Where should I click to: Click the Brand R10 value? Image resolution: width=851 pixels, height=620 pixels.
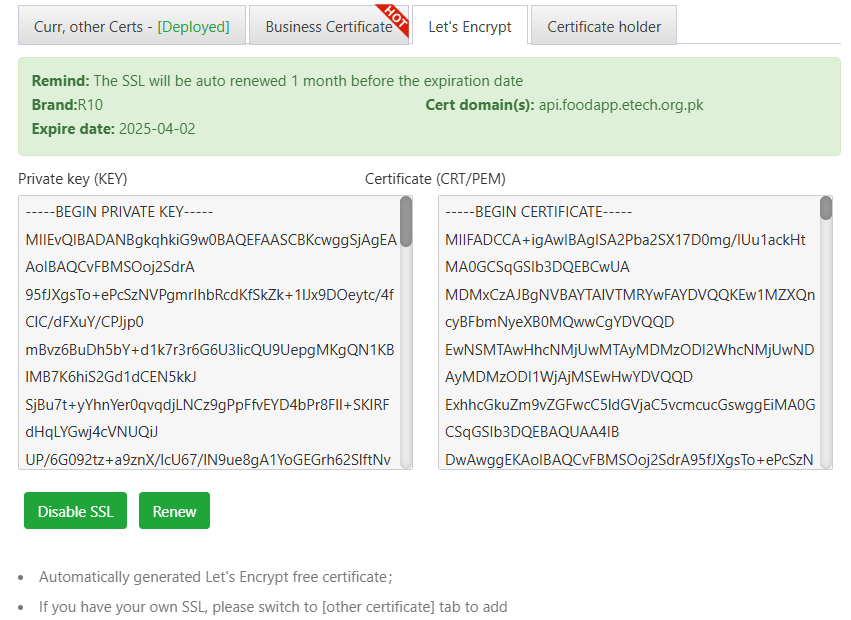pos(91,105)
